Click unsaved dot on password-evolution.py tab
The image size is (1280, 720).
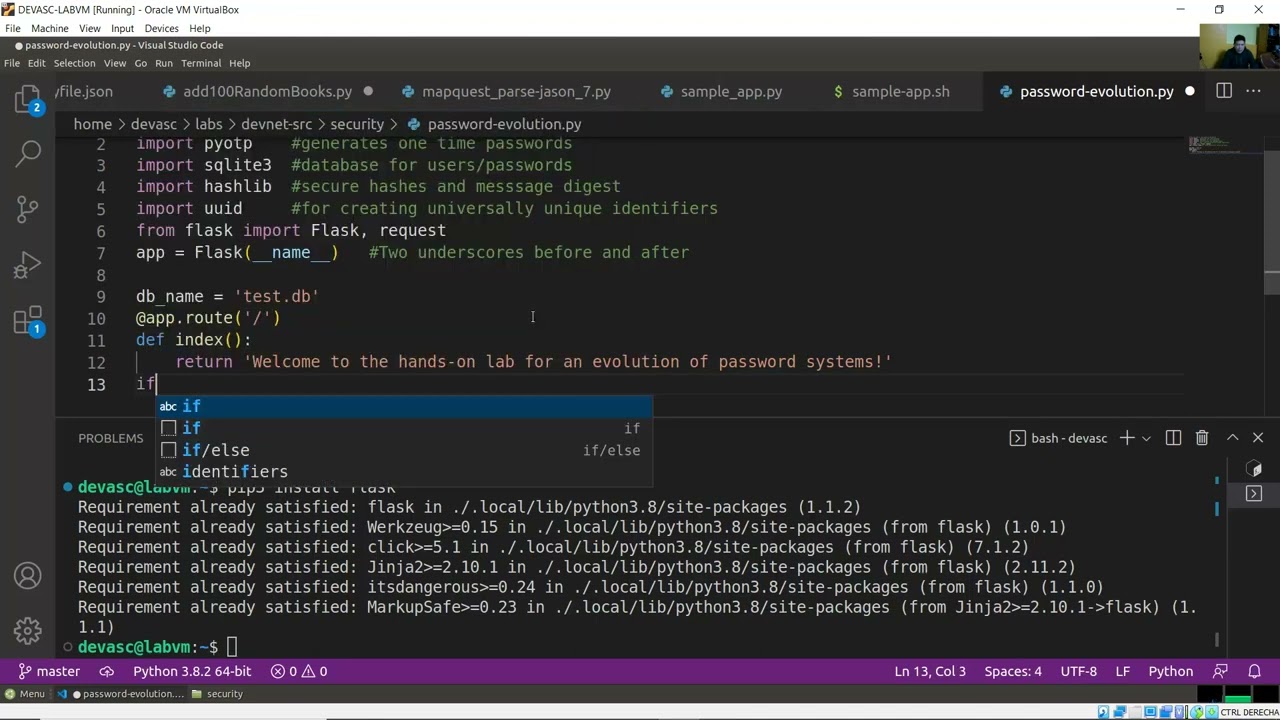click(1190, 91)
